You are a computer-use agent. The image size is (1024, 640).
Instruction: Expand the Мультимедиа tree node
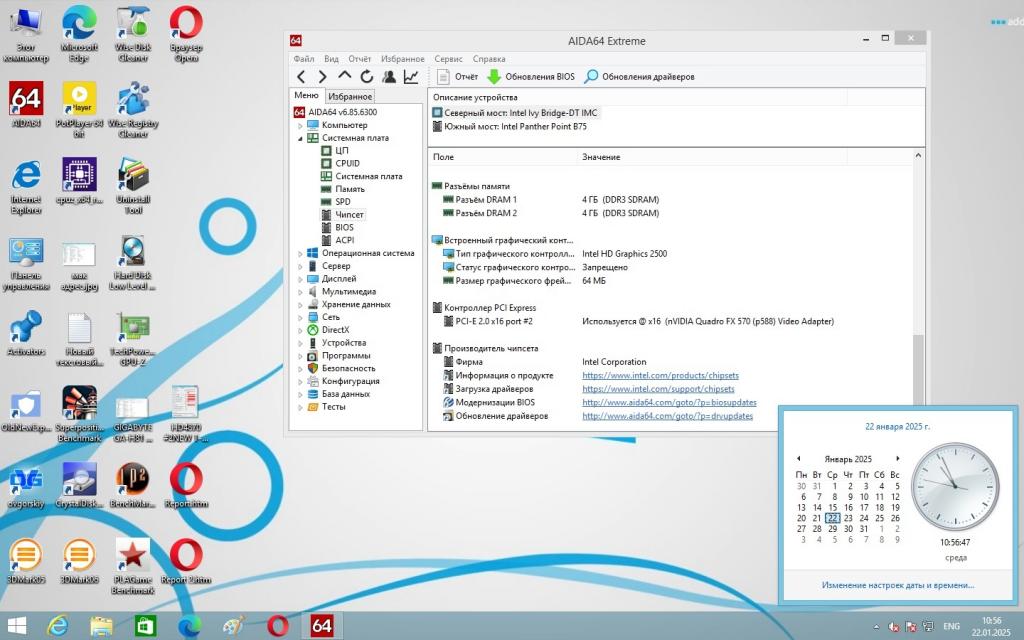click(300, 292)
